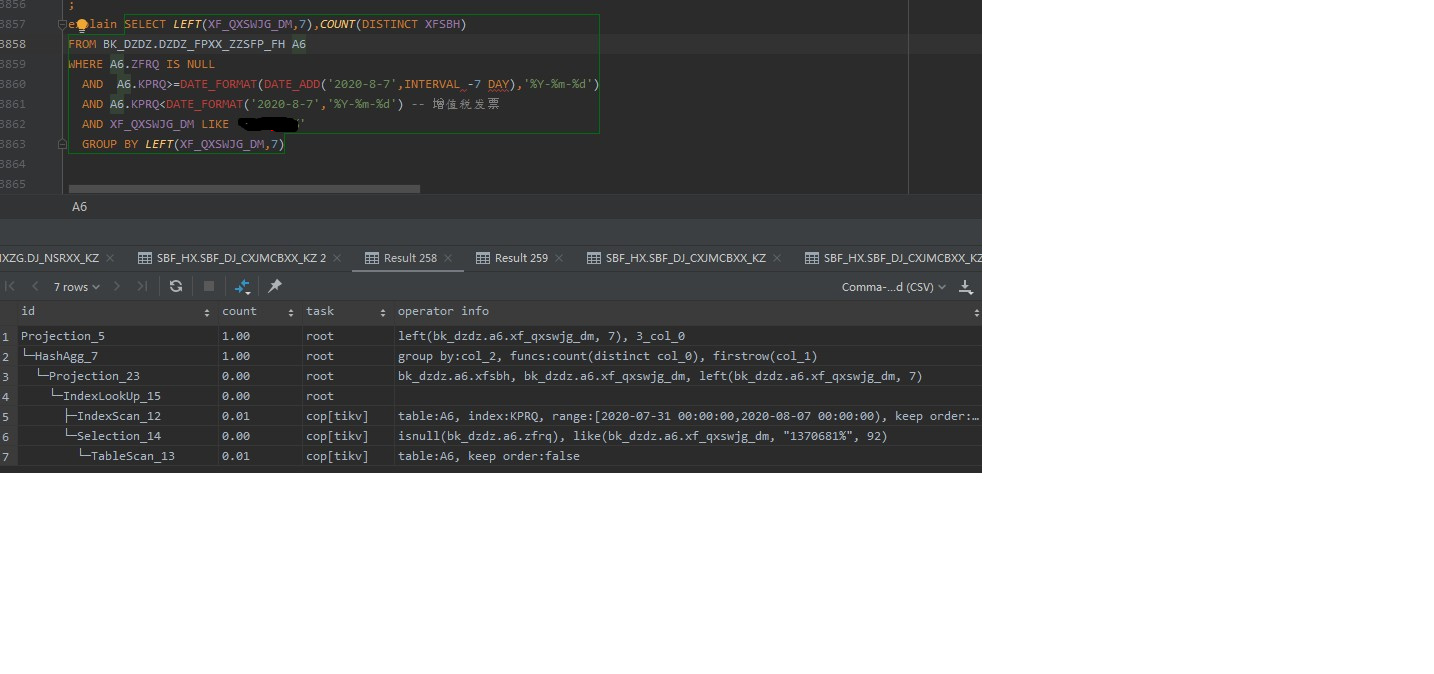This screenshot has width=1434, height=674.
Task: Open the Comma-separated CSV format dropdown
Action: click(893, 287)
